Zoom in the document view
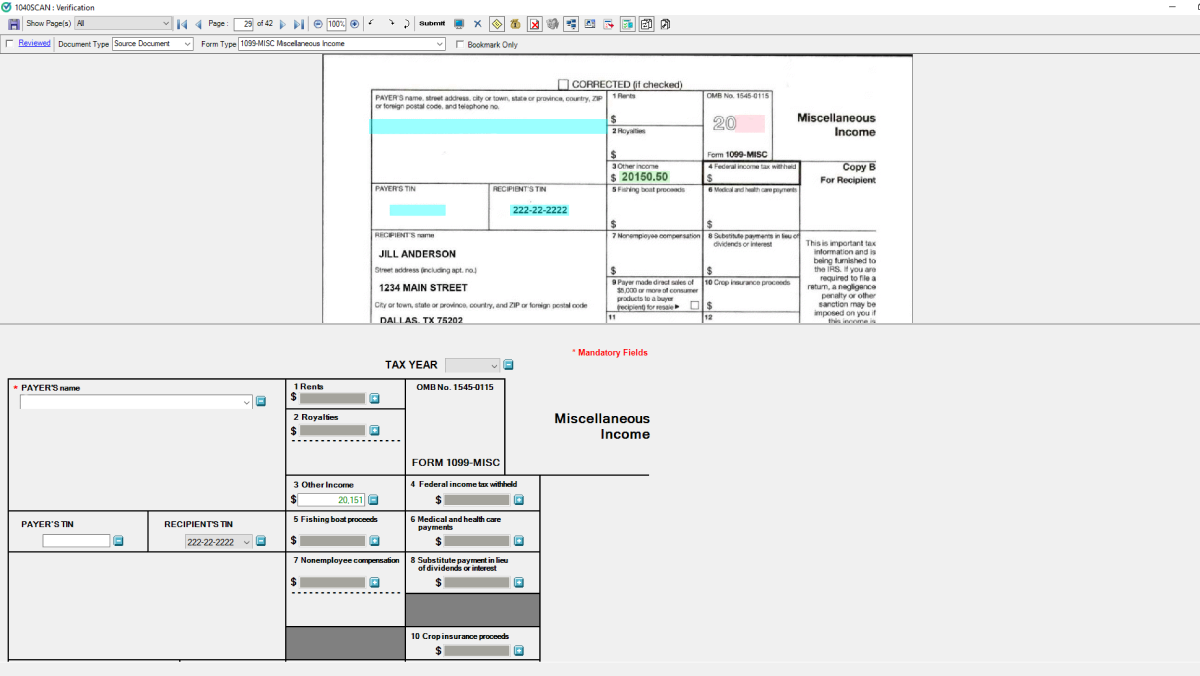This screenshot has width=1200, height=676. [x=354, y=23]
